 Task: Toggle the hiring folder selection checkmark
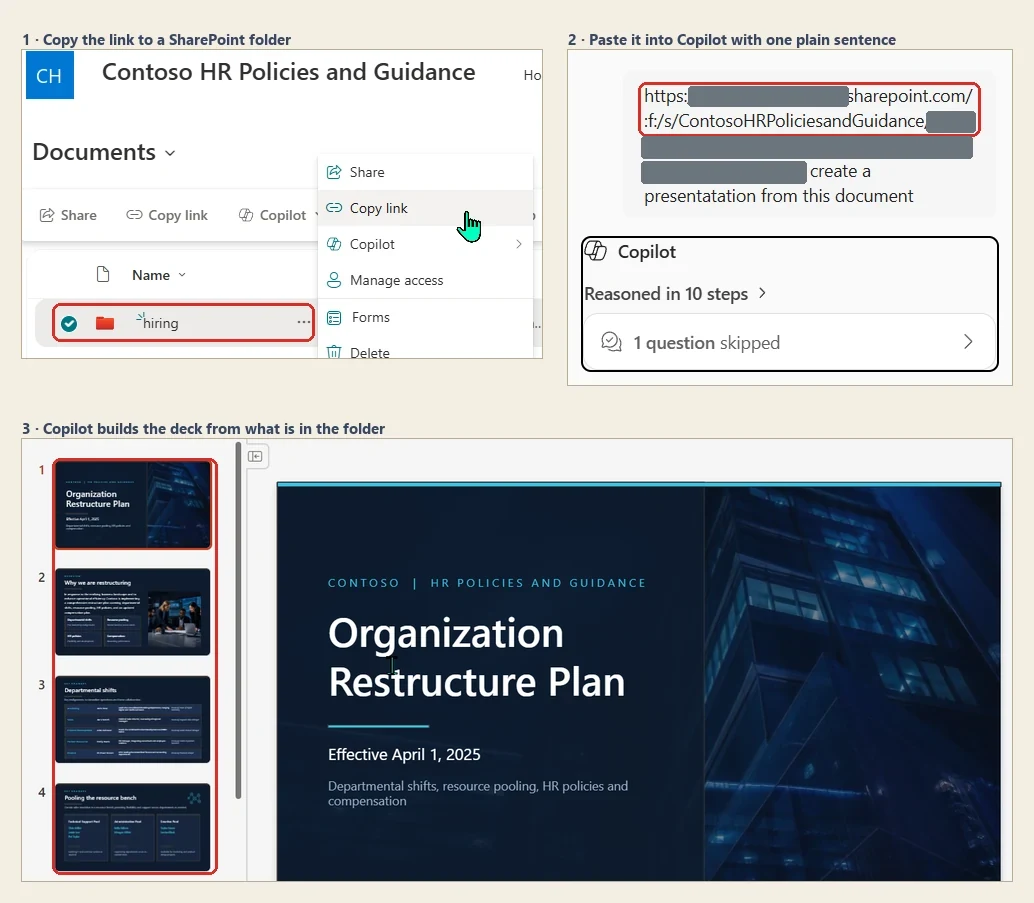(69, 323)
